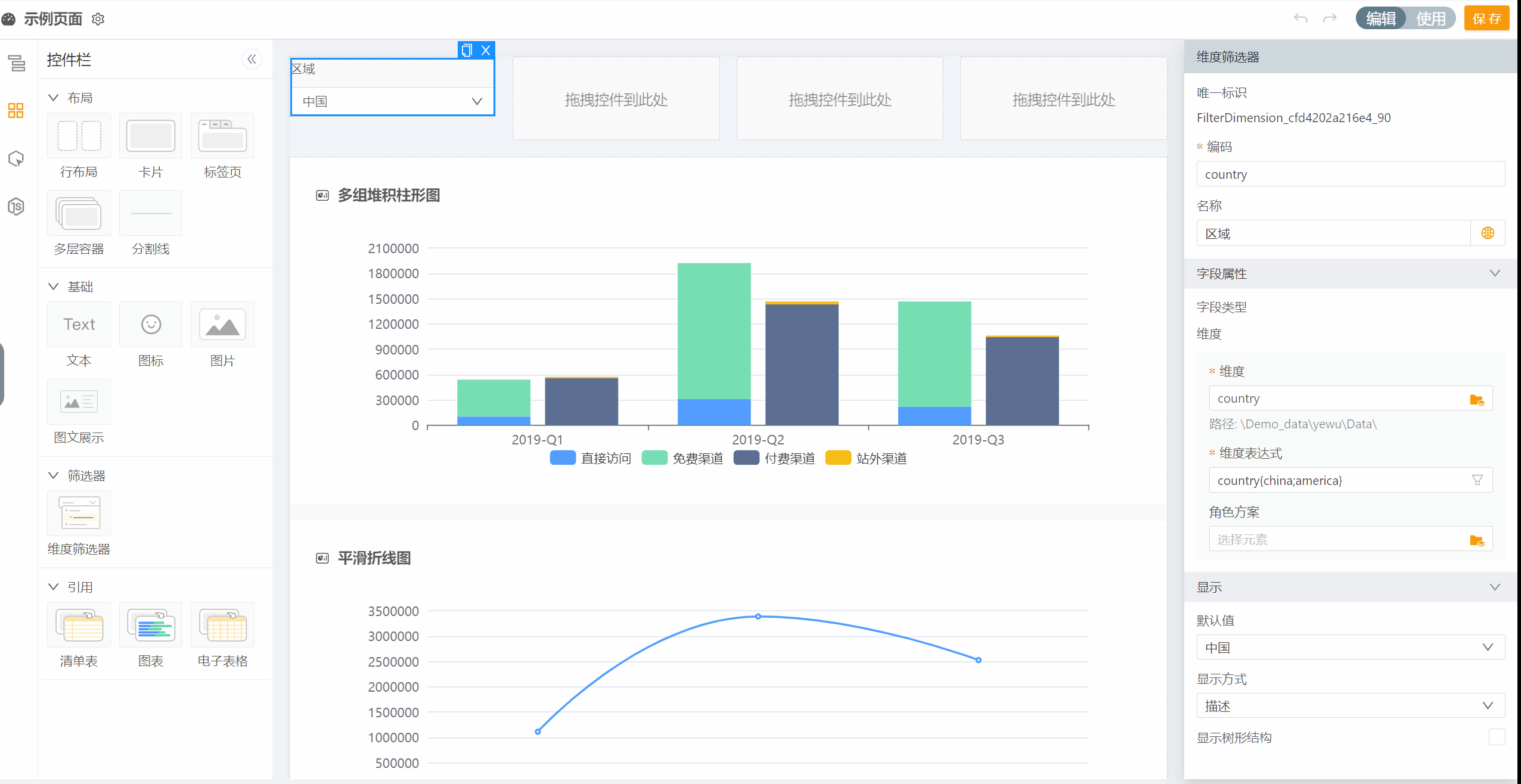The width and height of the screenshot is (1521, 784).
Task: Browse dimension via folder icon next to country
Action: coord(1477,399)
